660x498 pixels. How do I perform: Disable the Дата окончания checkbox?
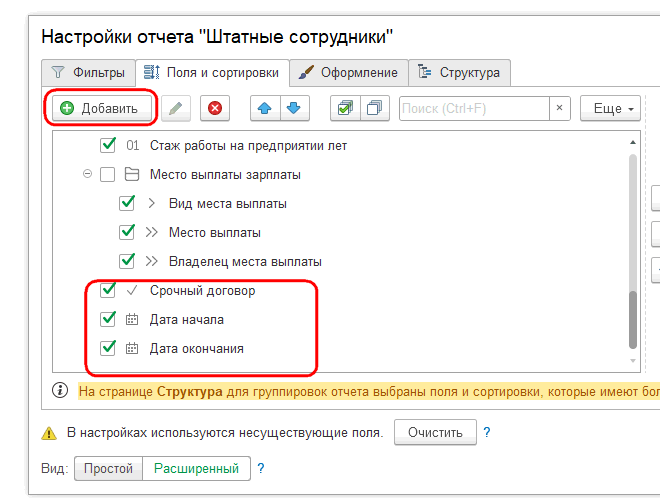[108, 349]
